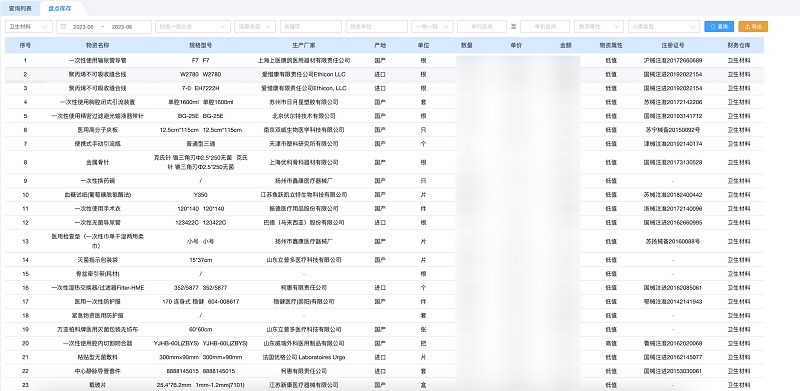Click spec cell Y350
The width and height of the screenshot is (800, 391).
201,195
